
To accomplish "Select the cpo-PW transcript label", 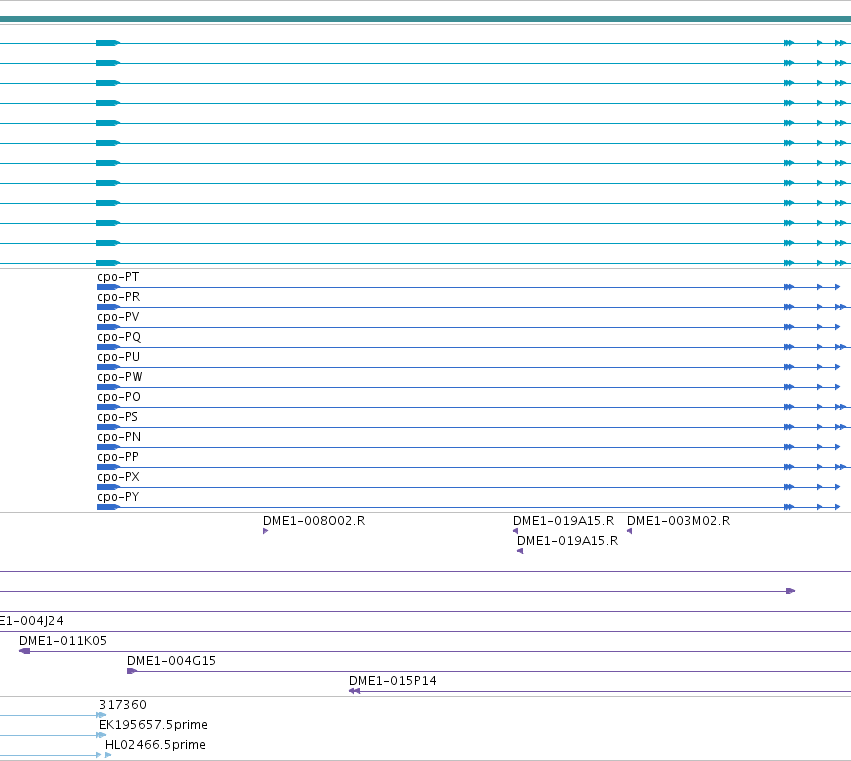I will (119, 377).
